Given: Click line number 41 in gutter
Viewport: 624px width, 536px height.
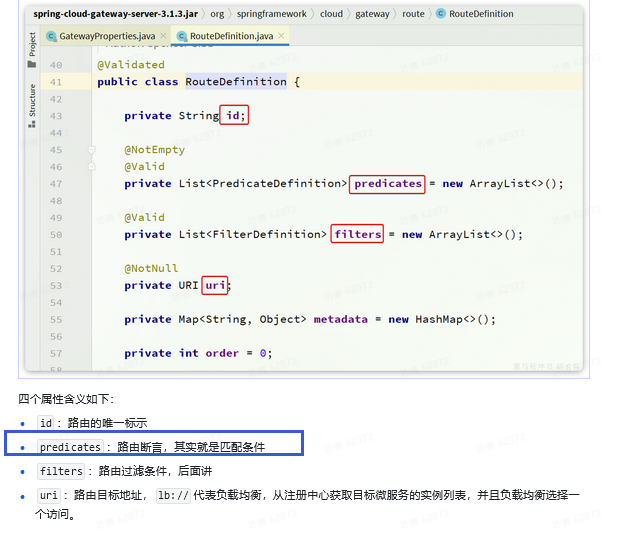Looking at the screenshot, I should (56, 82).
